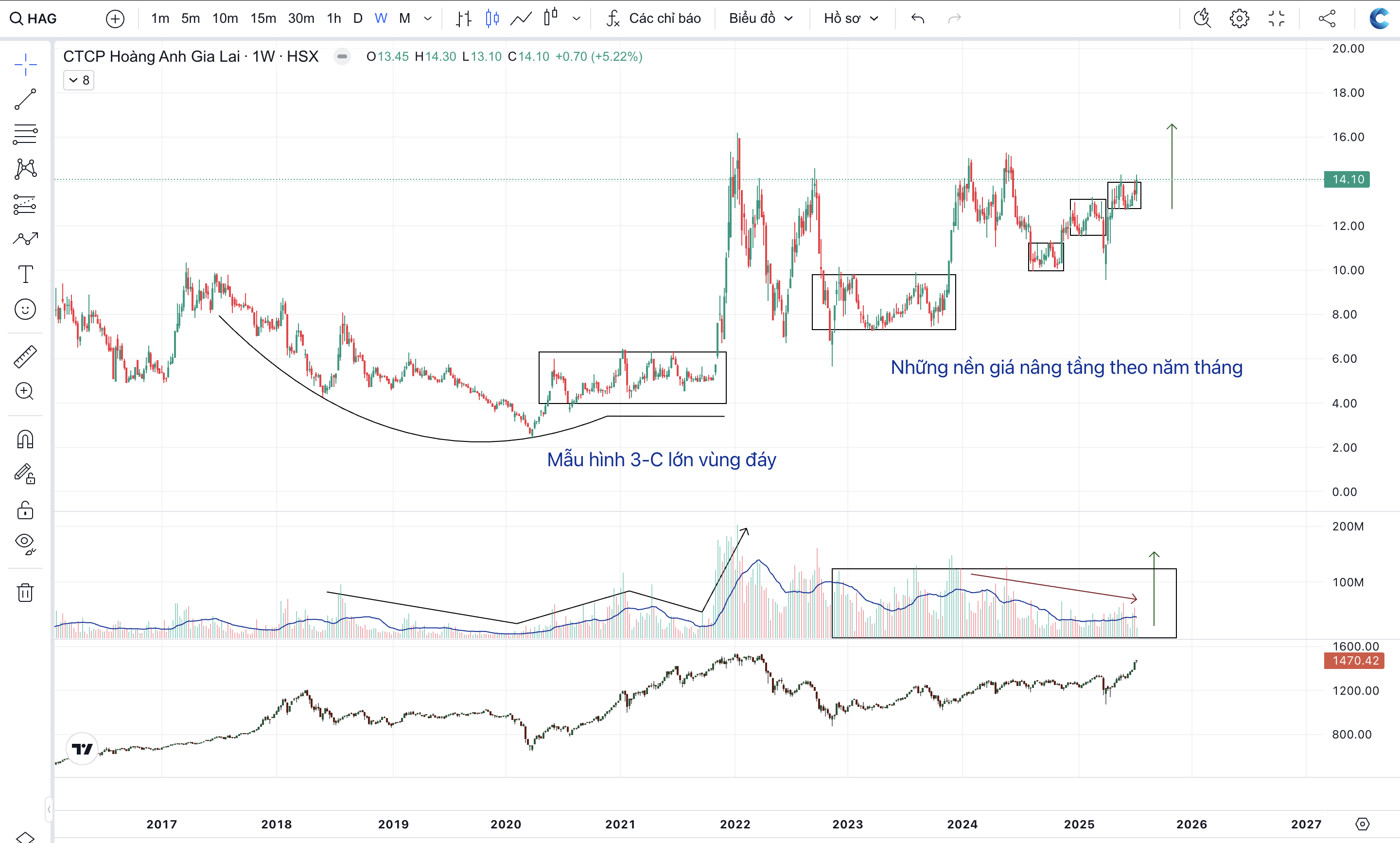Select the ruler measure tool

[25, 356]
